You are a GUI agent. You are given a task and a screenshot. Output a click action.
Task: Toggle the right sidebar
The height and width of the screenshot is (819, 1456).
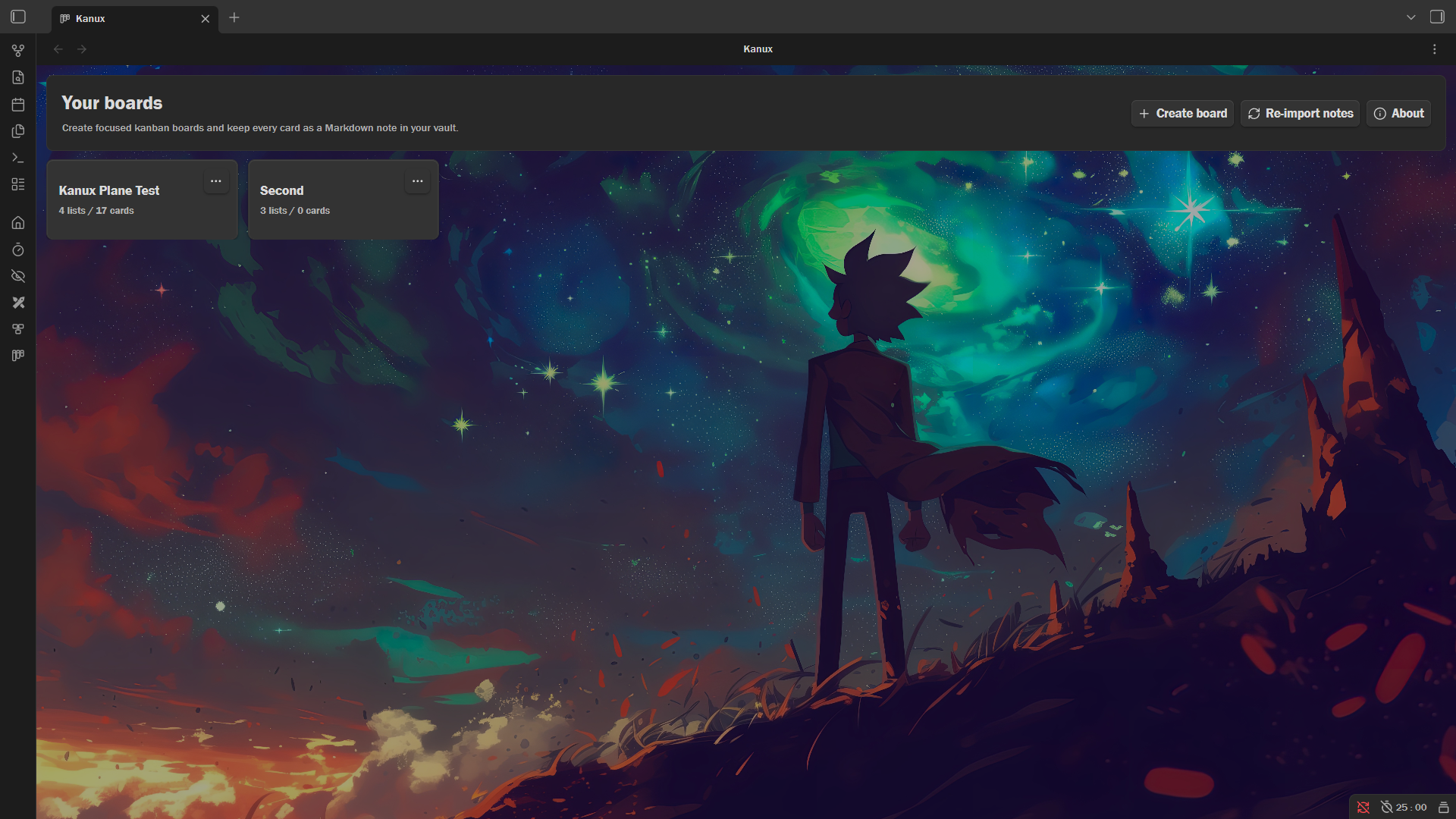coord(1437,17)
